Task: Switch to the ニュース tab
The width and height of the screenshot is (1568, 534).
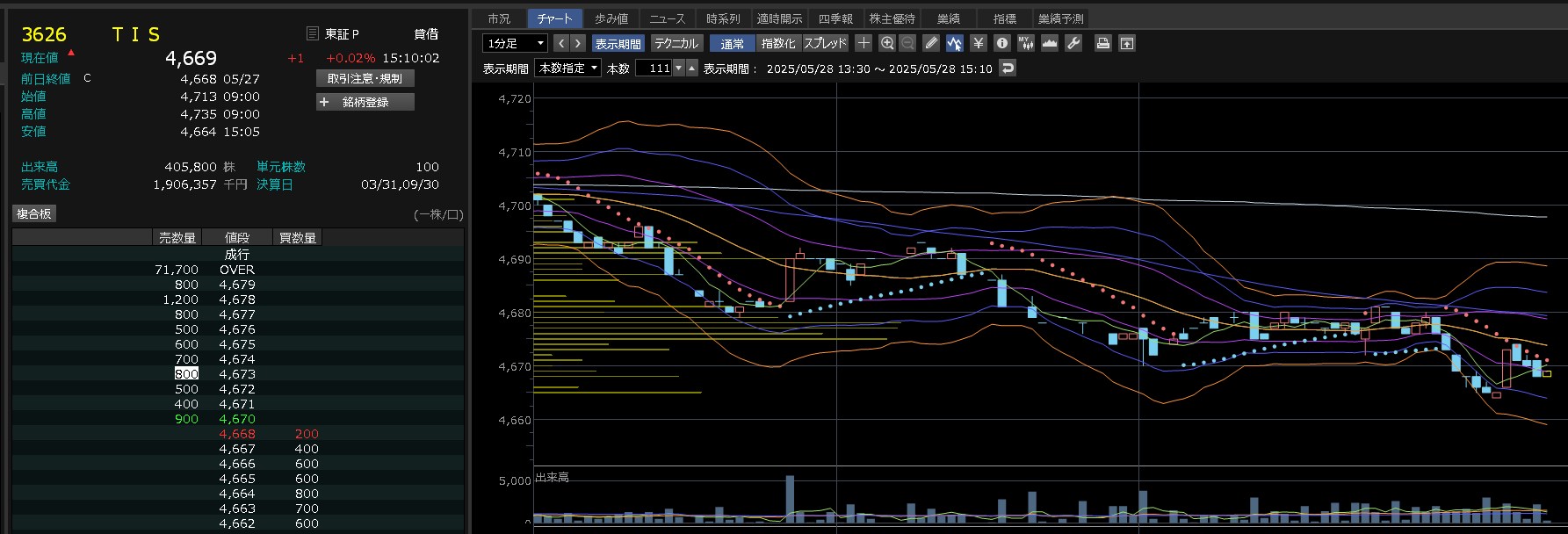Action: pyautogui.click(x=667, y=18)
